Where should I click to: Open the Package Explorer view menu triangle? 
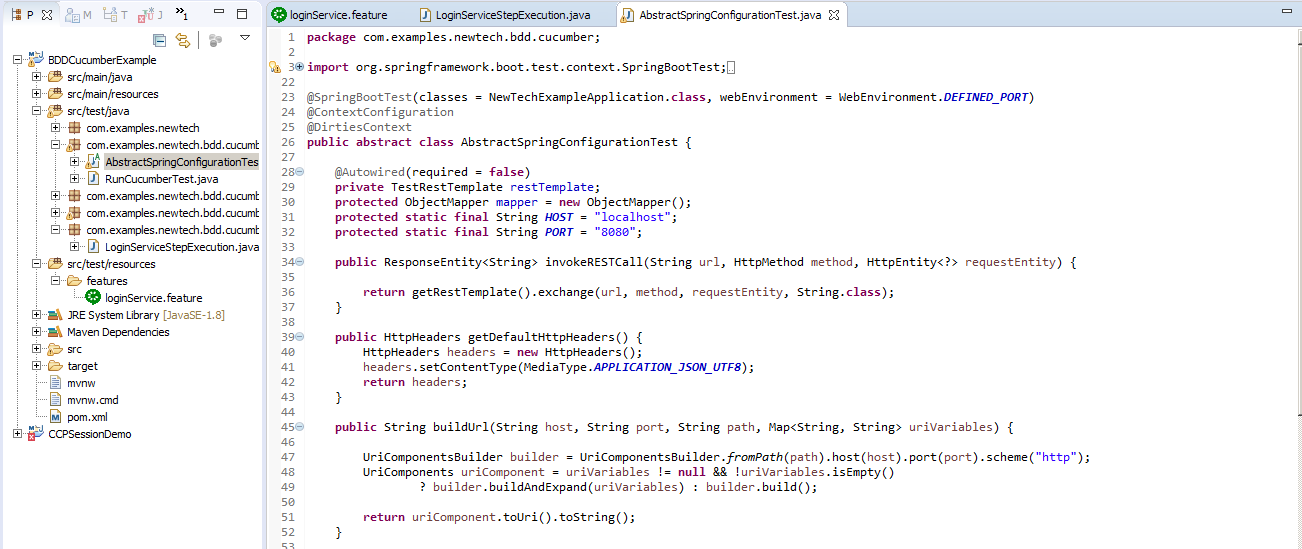(x=245, y=39)
